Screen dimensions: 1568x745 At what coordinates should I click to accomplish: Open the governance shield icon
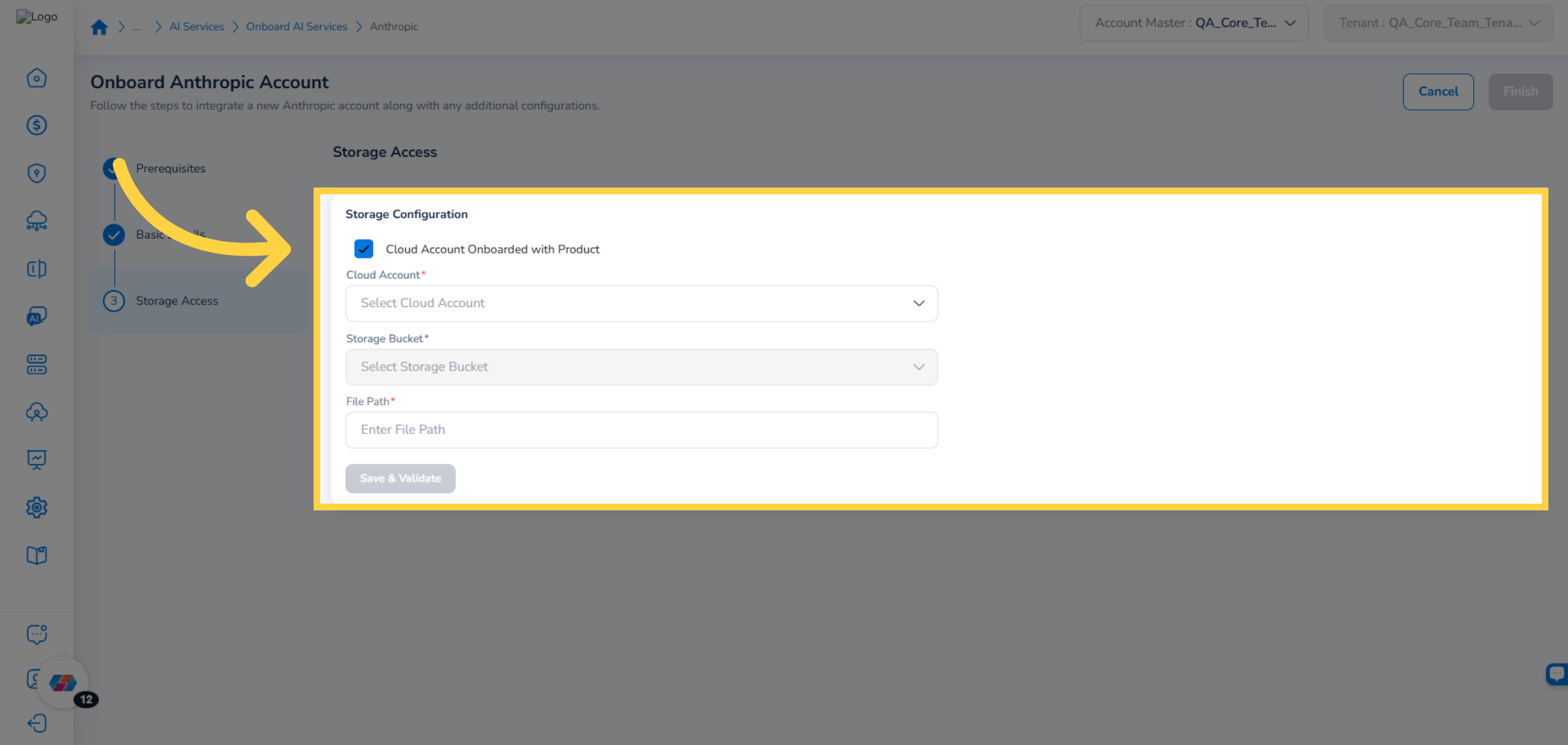[x=37, y=173]
